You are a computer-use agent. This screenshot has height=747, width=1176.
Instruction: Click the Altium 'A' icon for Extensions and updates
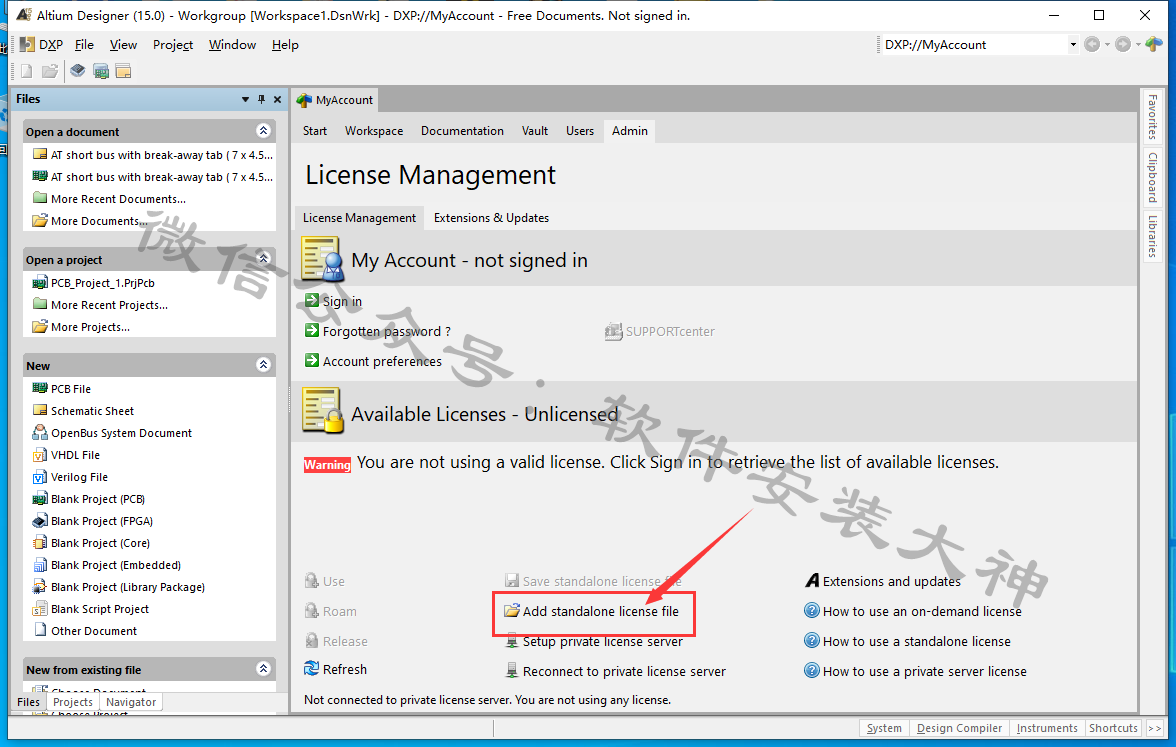coord(812,580)
